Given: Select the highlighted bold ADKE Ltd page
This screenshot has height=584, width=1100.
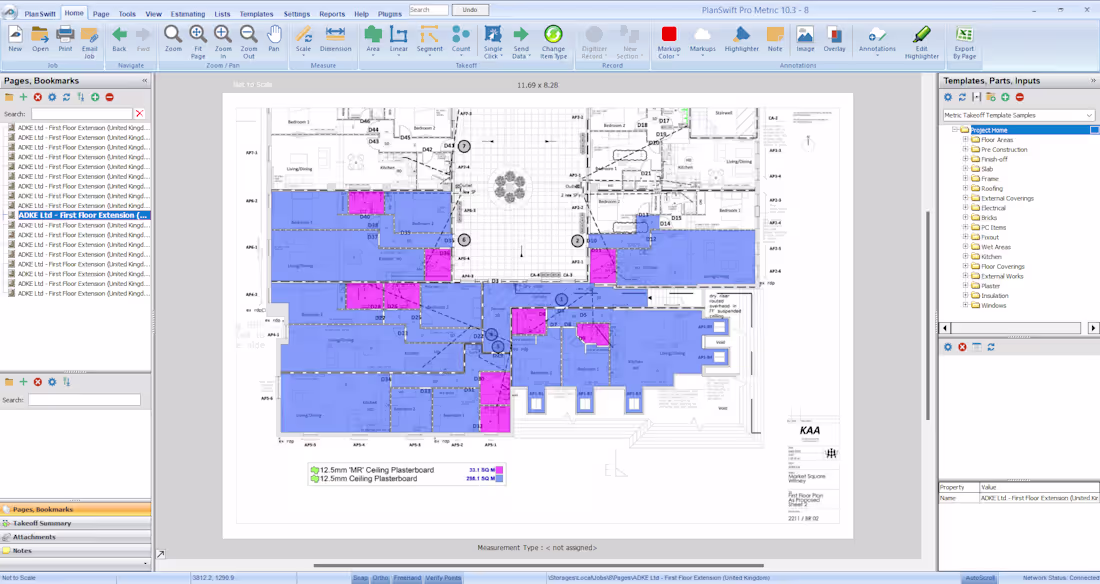Looking at the screenshot, I should pos(83,215).
